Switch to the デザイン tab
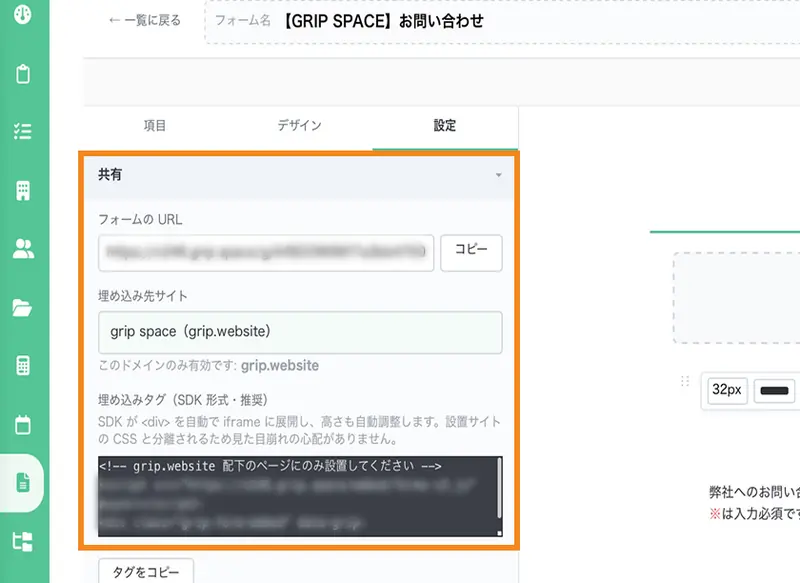 [x=299, y=125]
